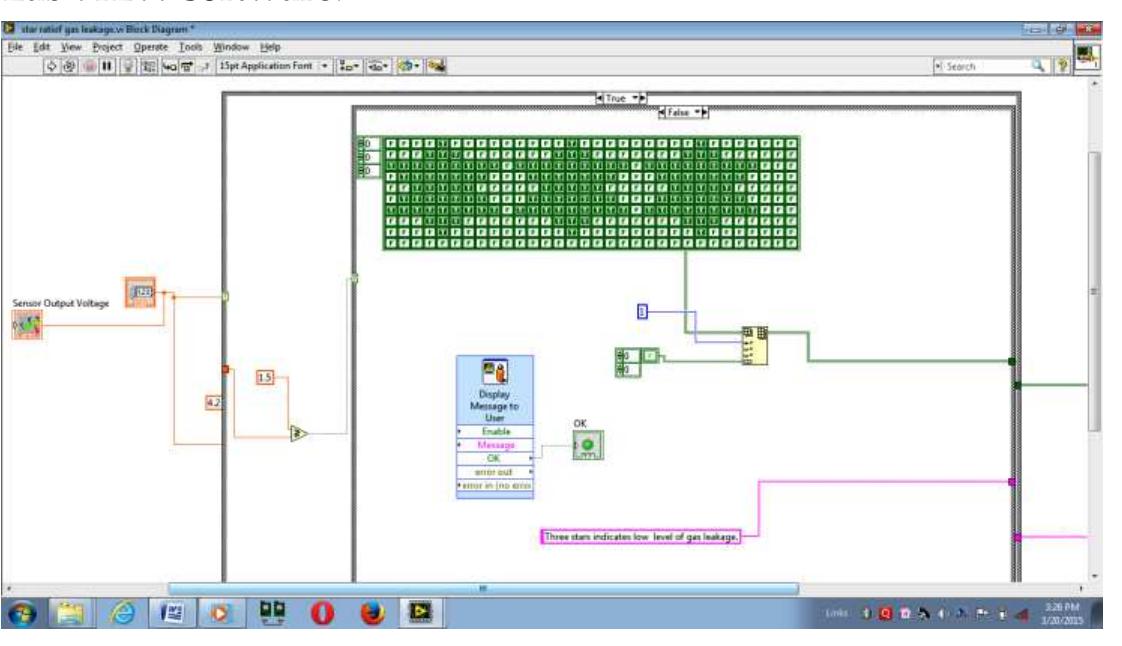Click the Clean Up Diagram icon

click(x=435, y=66)
